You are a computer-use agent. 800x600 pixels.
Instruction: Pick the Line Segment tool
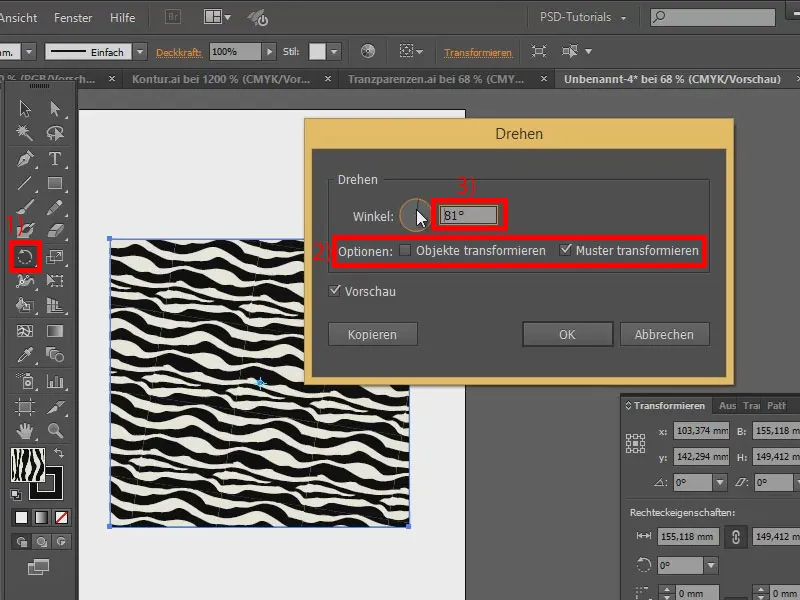pos(24,183)
